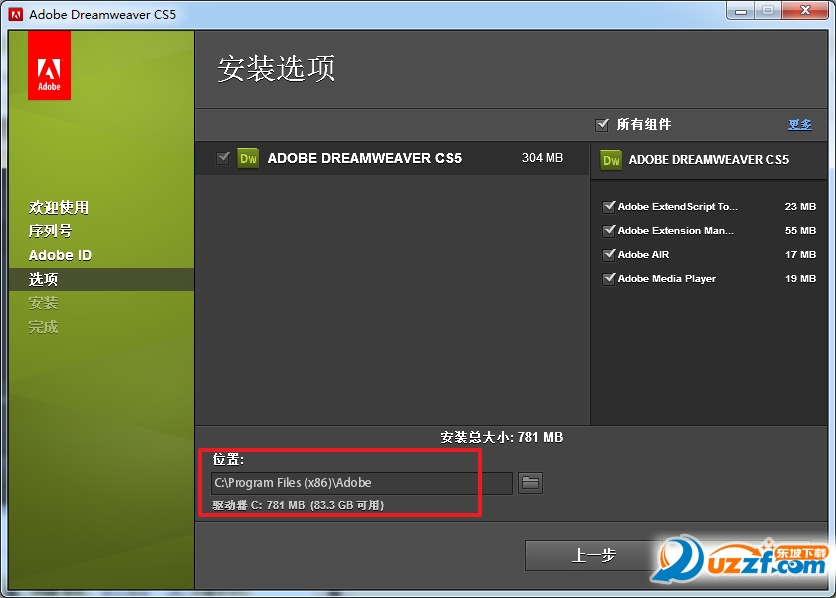Select 欢迎使用 step in the sidebar
The width and height of the screenshot is (836, 598).
pyautogui.click(x=59, y=207)
